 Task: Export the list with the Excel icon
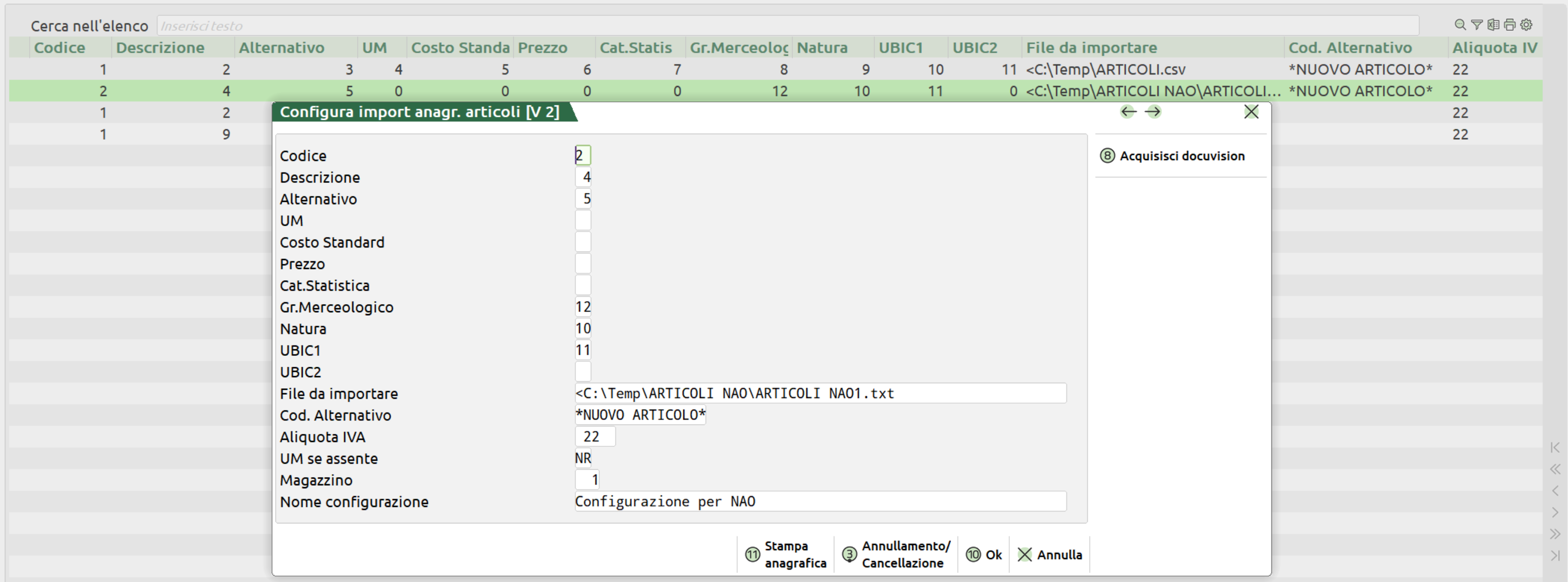click(1493, 25)
